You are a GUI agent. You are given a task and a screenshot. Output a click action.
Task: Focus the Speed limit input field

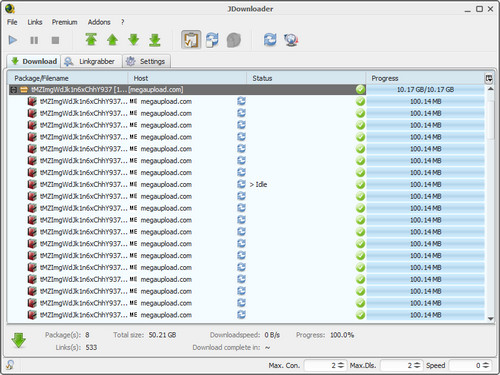pos(465,365)
